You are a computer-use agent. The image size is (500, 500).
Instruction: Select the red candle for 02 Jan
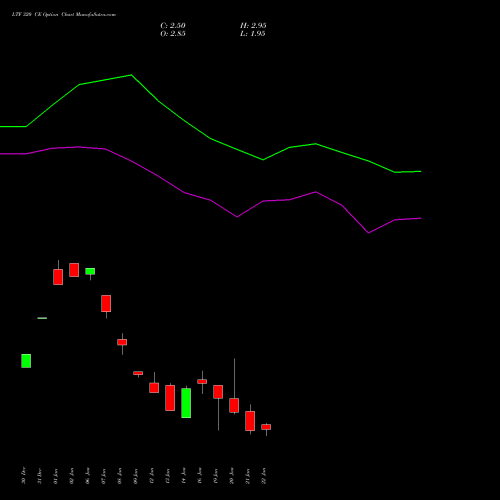[x=74, y=270]
